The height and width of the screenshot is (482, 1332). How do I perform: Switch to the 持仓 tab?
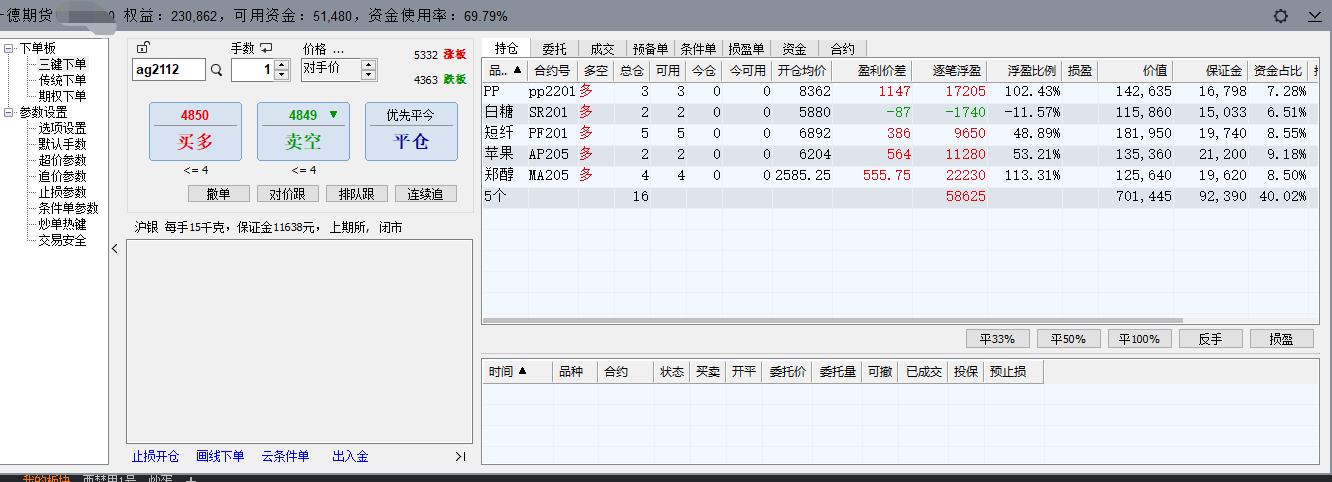pyautogui.click(x=506, y=48)
